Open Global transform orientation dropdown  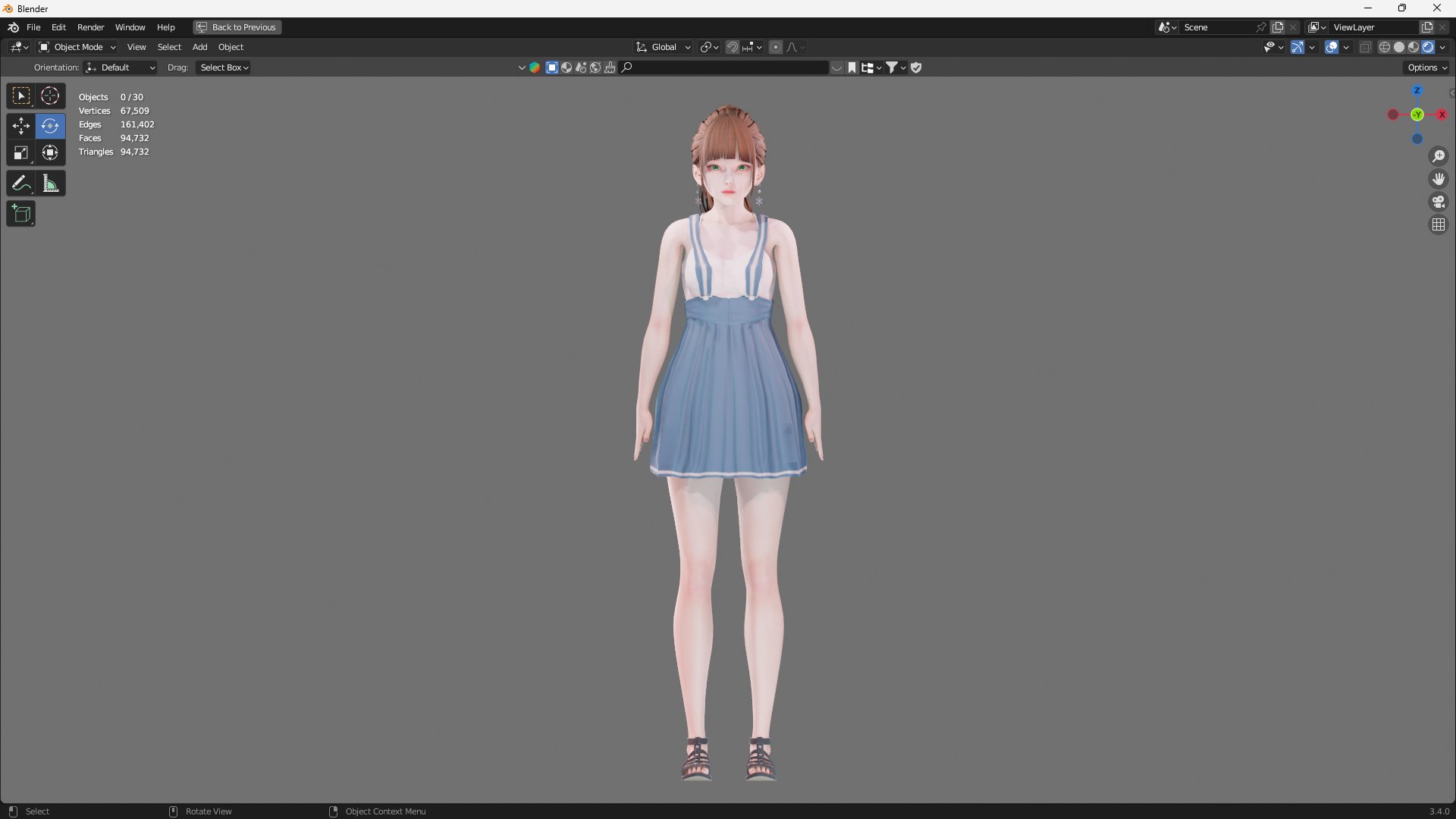coord(664,47)
